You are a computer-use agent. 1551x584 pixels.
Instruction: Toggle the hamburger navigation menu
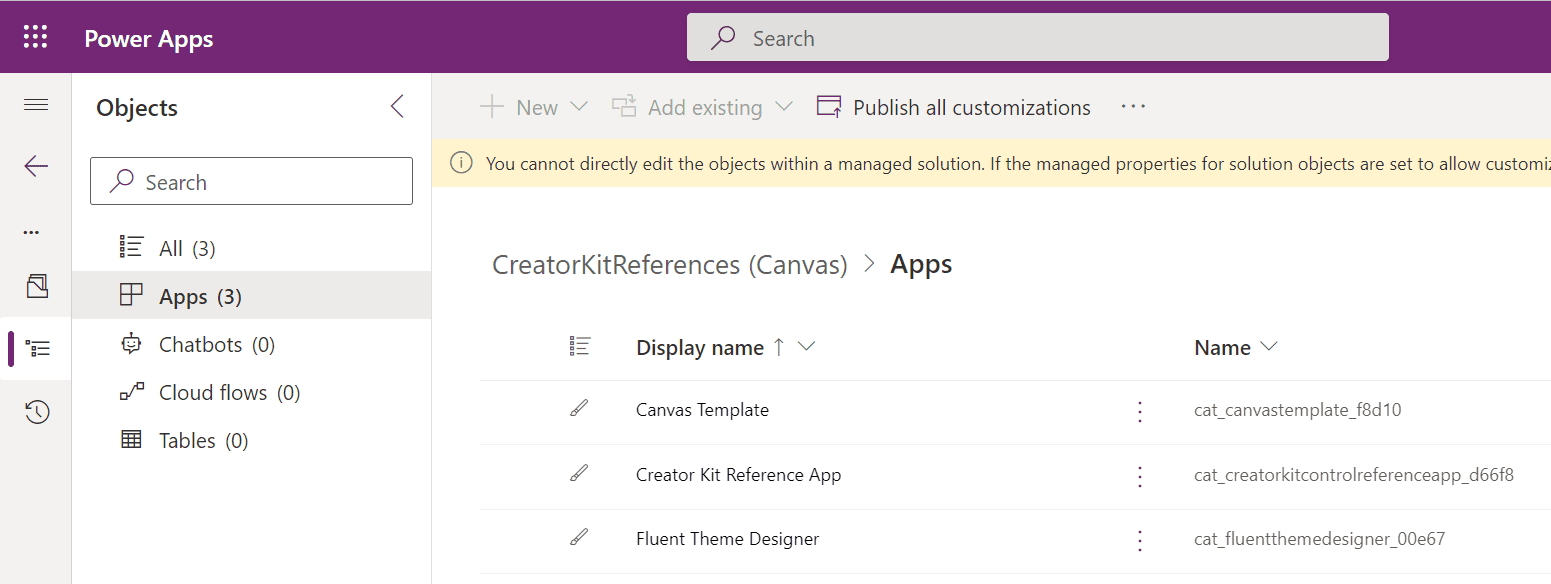point(36,105)
